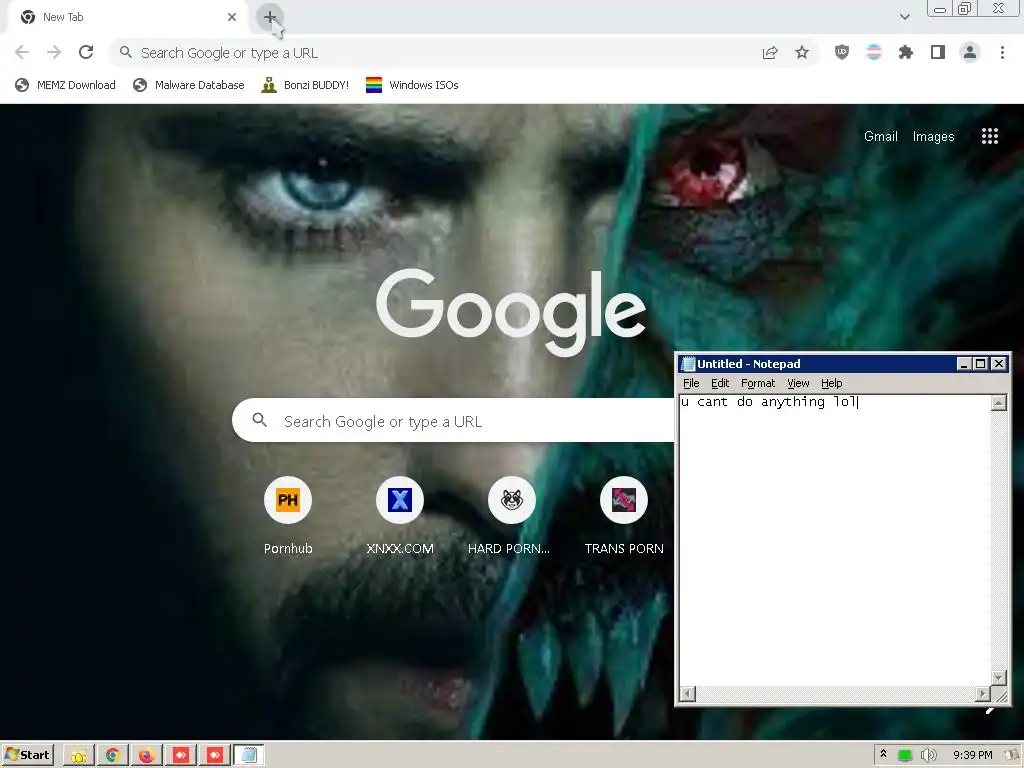Select the Notepad taskbar button
1024x768 pixels.
tap(249, 756)
